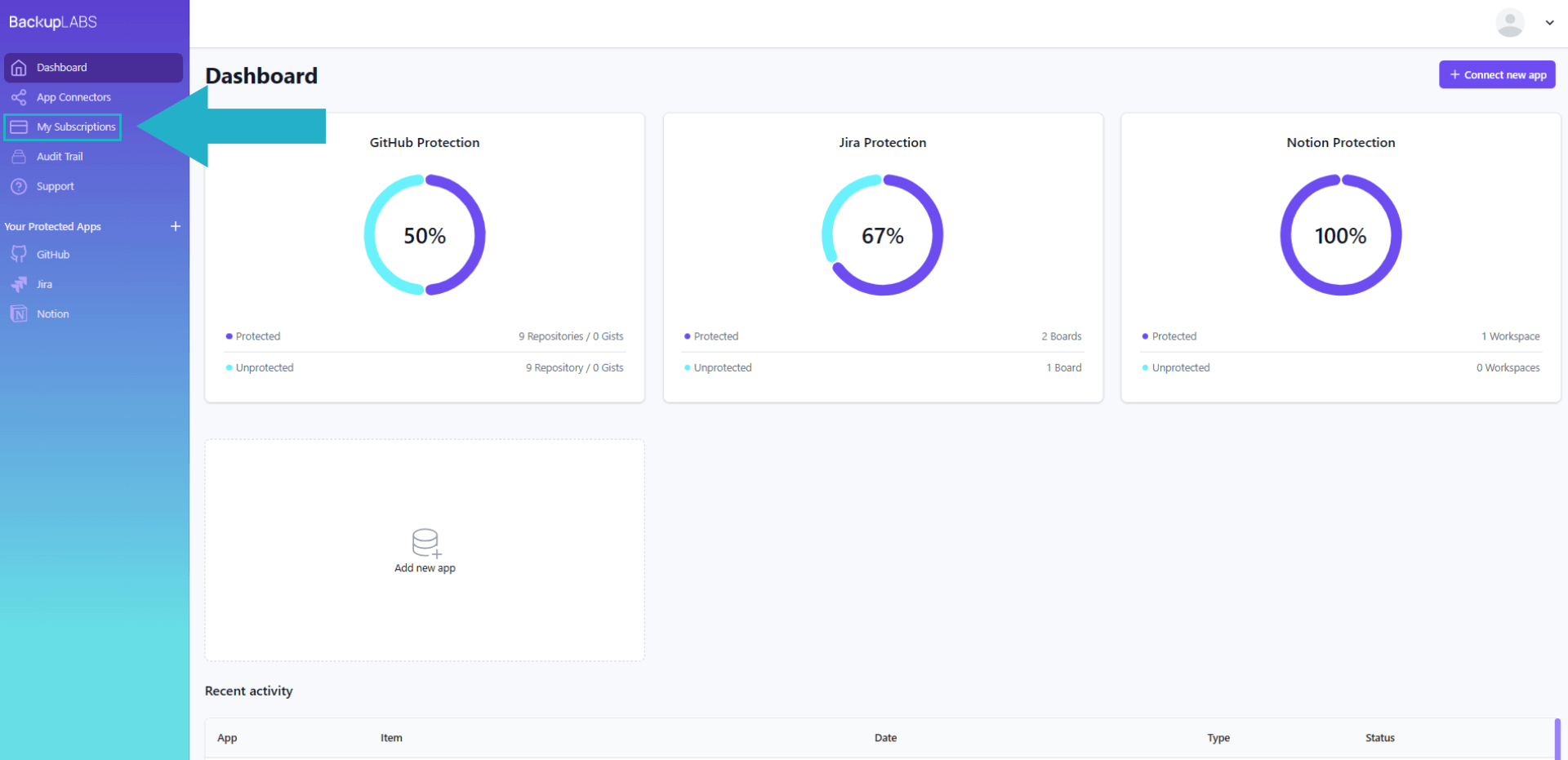Click the GitHub logo icon in sidebar
1568x760 pixels.
pyautogui.click(x=19, y=255)
